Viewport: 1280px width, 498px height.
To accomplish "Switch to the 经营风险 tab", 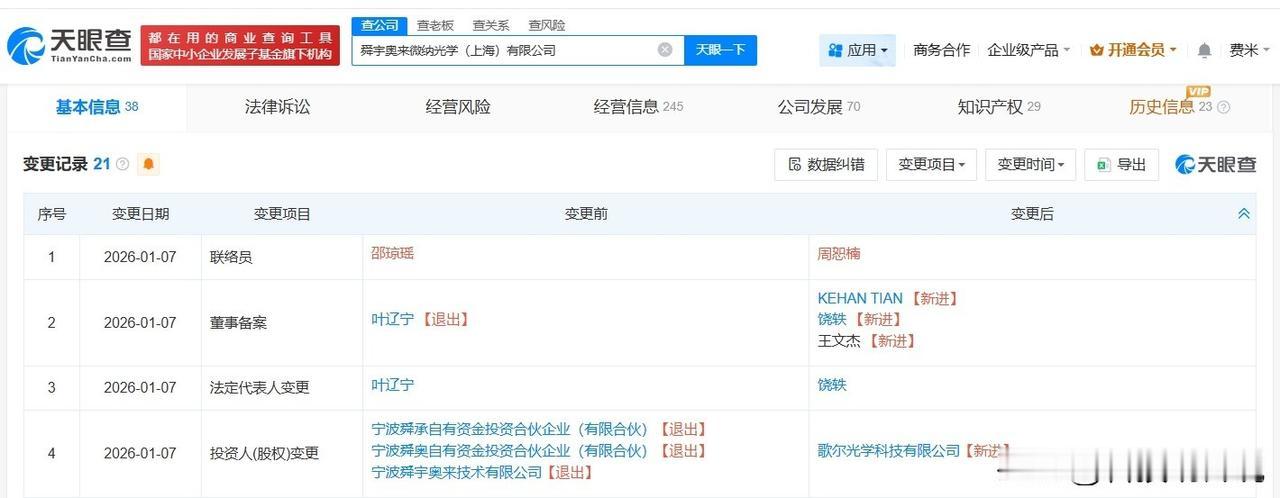I will [458, 107].
